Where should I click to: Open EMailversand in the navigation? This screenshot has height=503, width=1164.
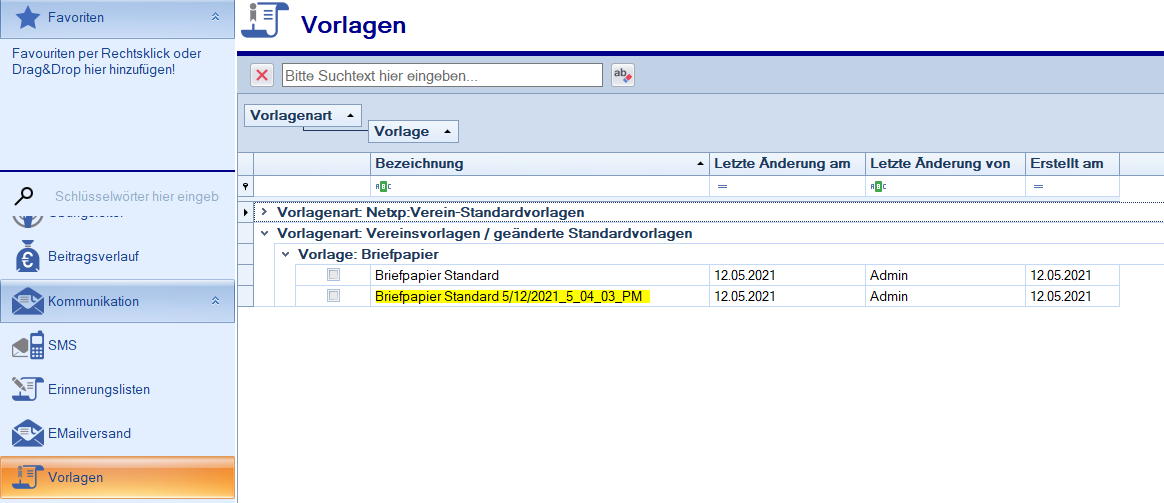[x=117, y=433]
